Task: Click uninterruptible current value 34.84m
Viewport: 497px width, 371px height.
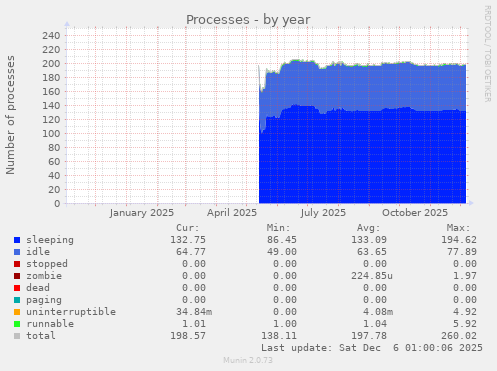Action: point(194,312)
